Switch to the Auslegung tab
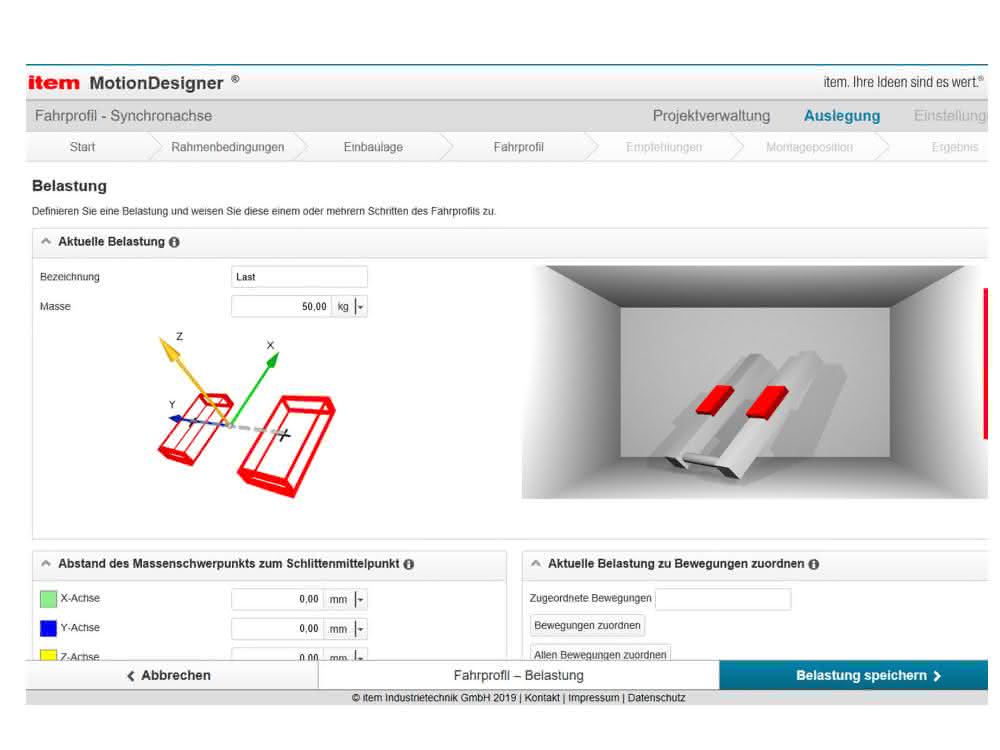Viewport: 1000px width, 750px height. tap(842, 116)
